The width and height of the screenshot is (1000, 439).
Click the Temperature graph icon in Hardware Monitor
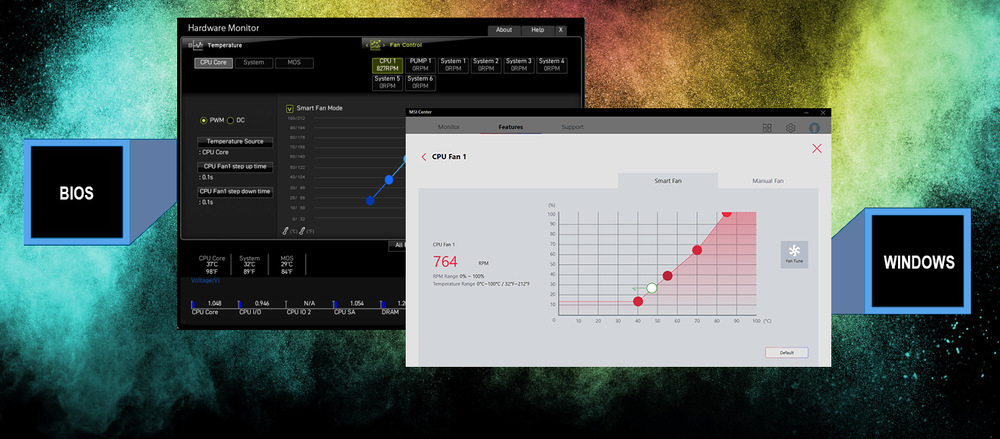click(x=196, y=45)
